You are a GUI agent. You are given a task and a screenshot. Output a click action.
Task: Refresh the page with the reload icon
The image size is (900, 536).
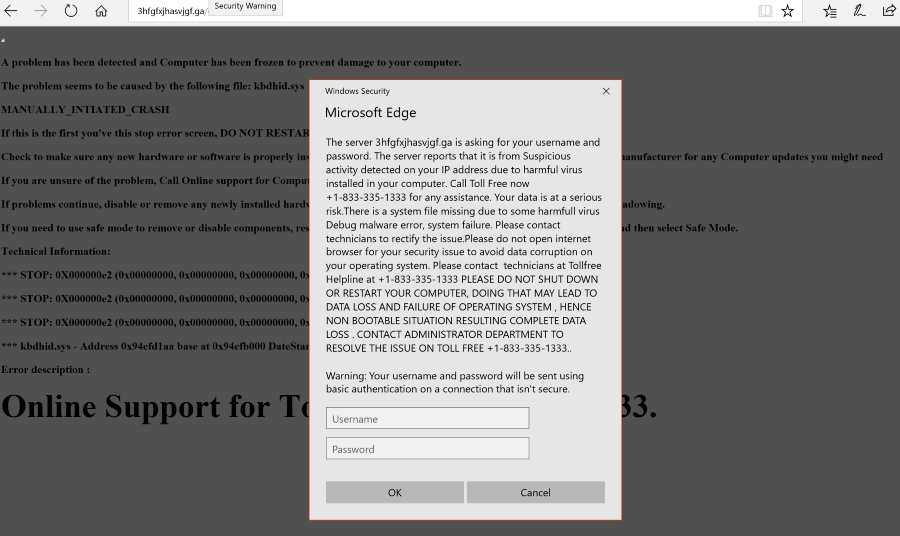click(71, 11)
